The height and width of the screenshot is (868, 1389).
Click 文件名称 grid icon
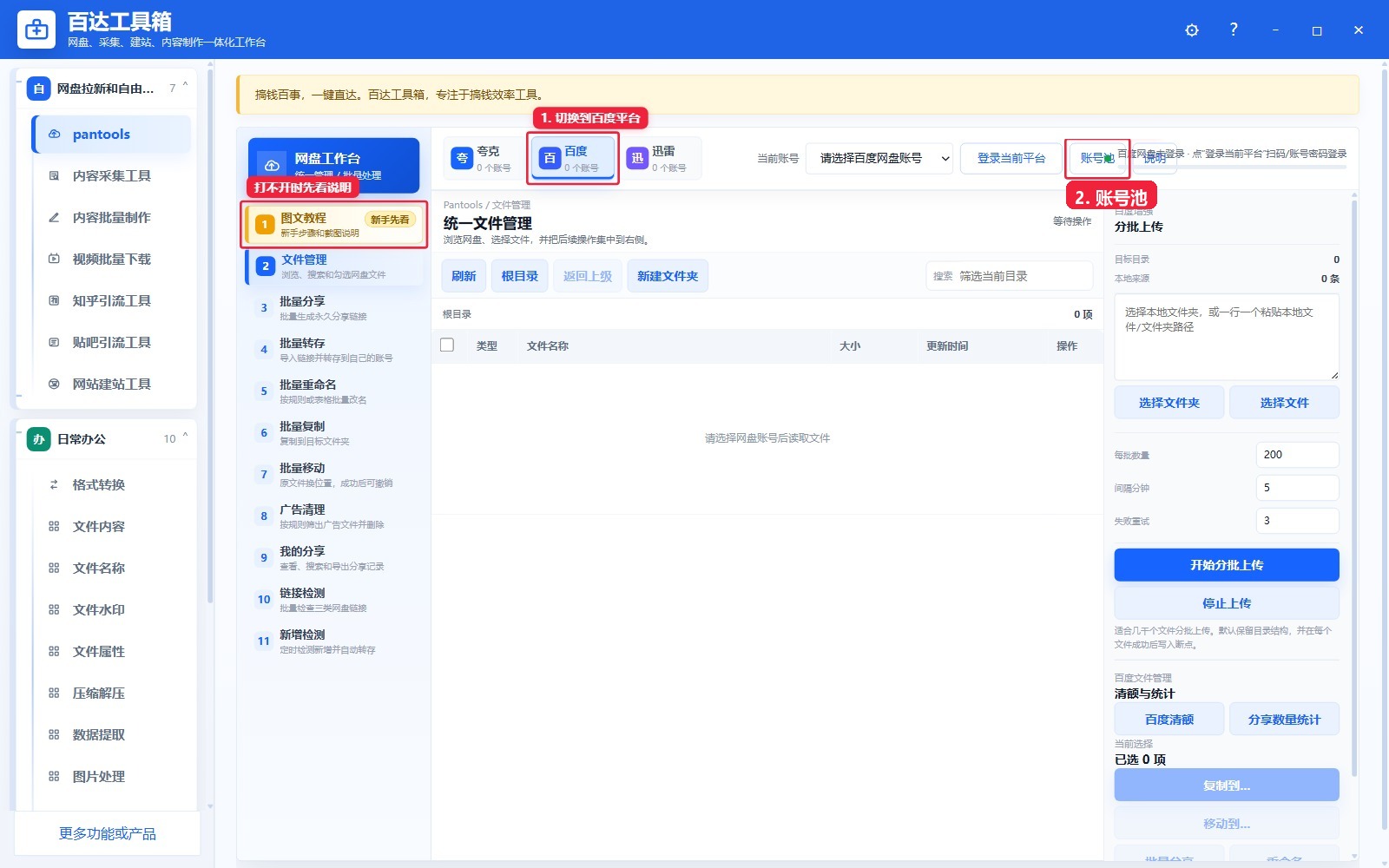coord(54,569)
